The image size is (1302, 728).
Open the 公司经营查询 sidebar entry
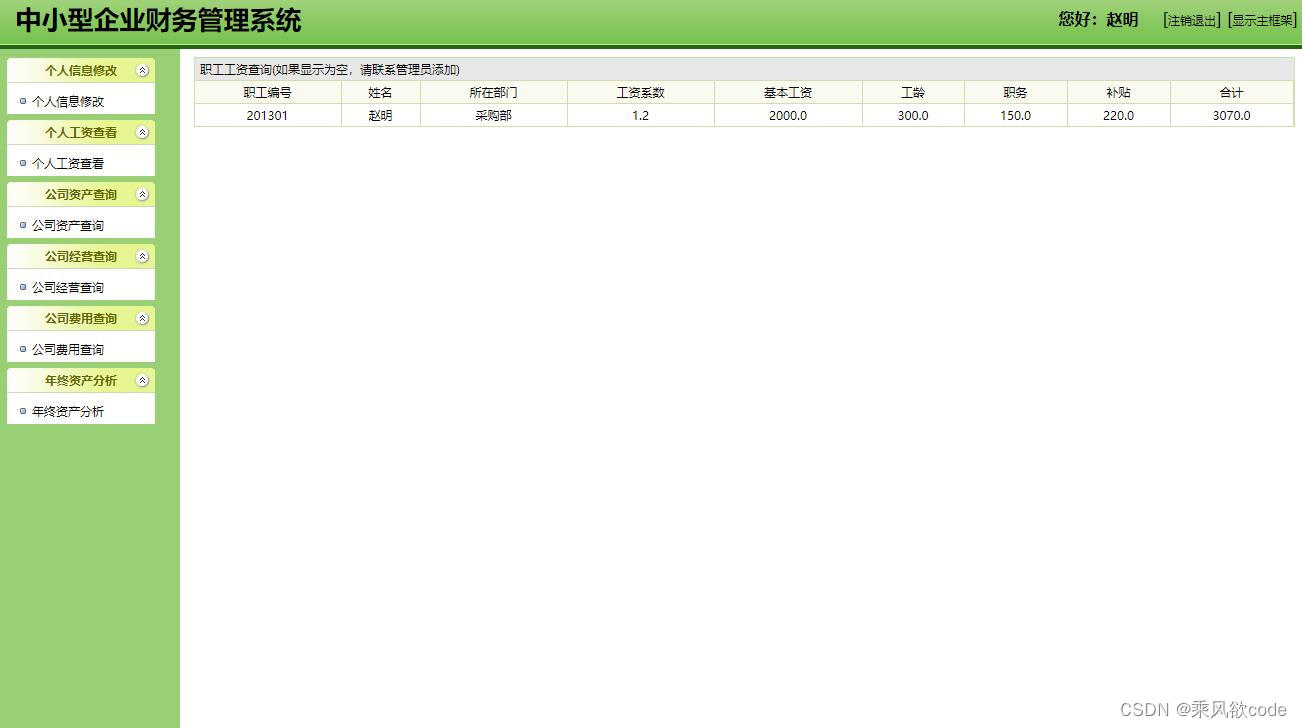(x=66, y=287)
